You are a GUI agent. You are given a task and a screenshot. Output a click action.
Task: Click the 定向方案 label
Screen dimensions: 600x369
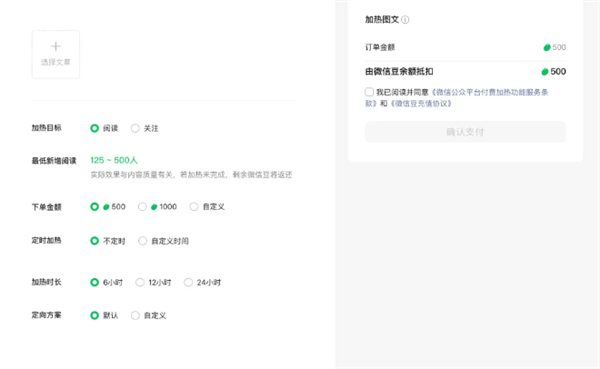click(46, 315)
